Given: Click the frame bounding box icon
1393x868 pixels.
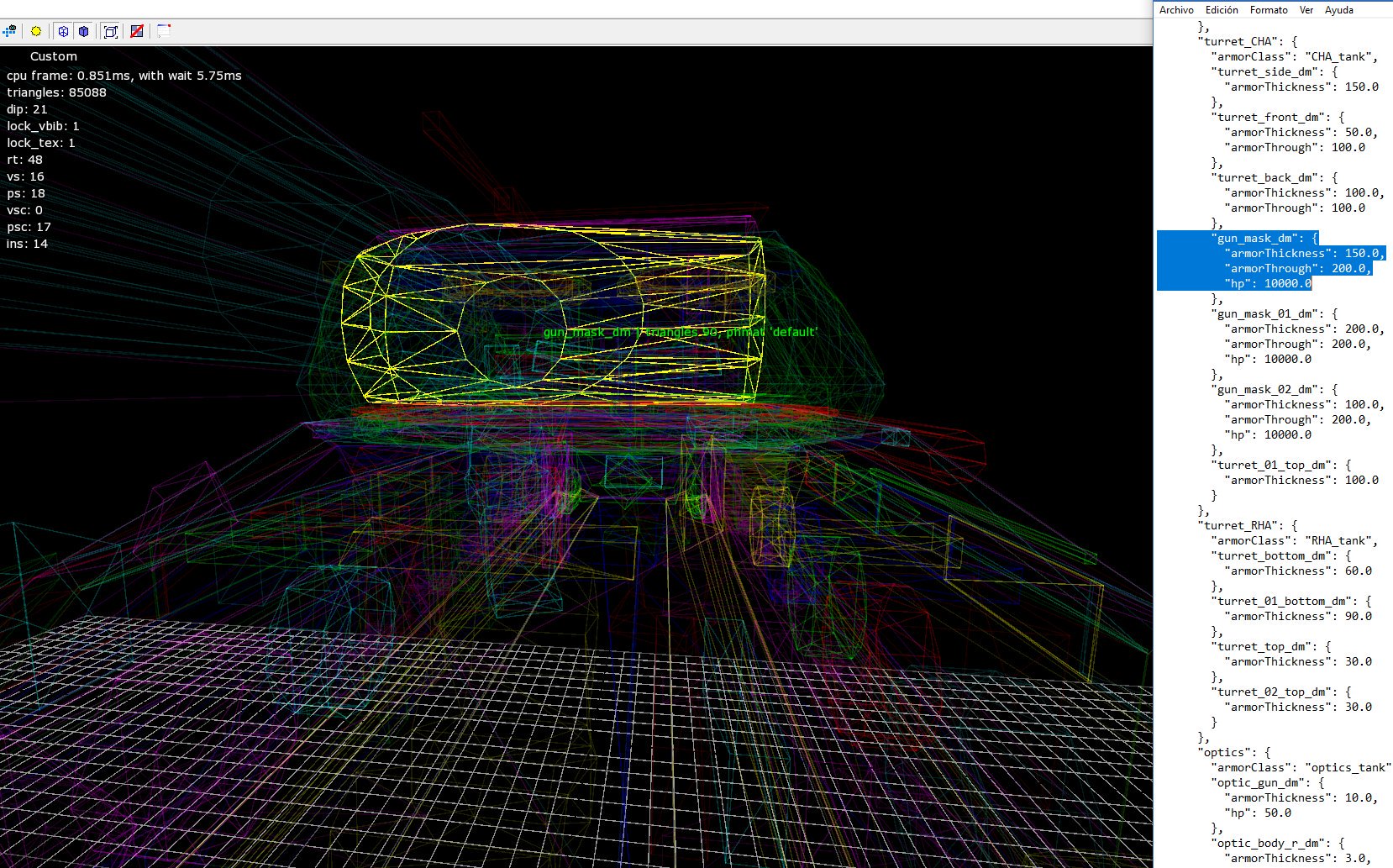Looking at the screenshot, I should point(110,31).
